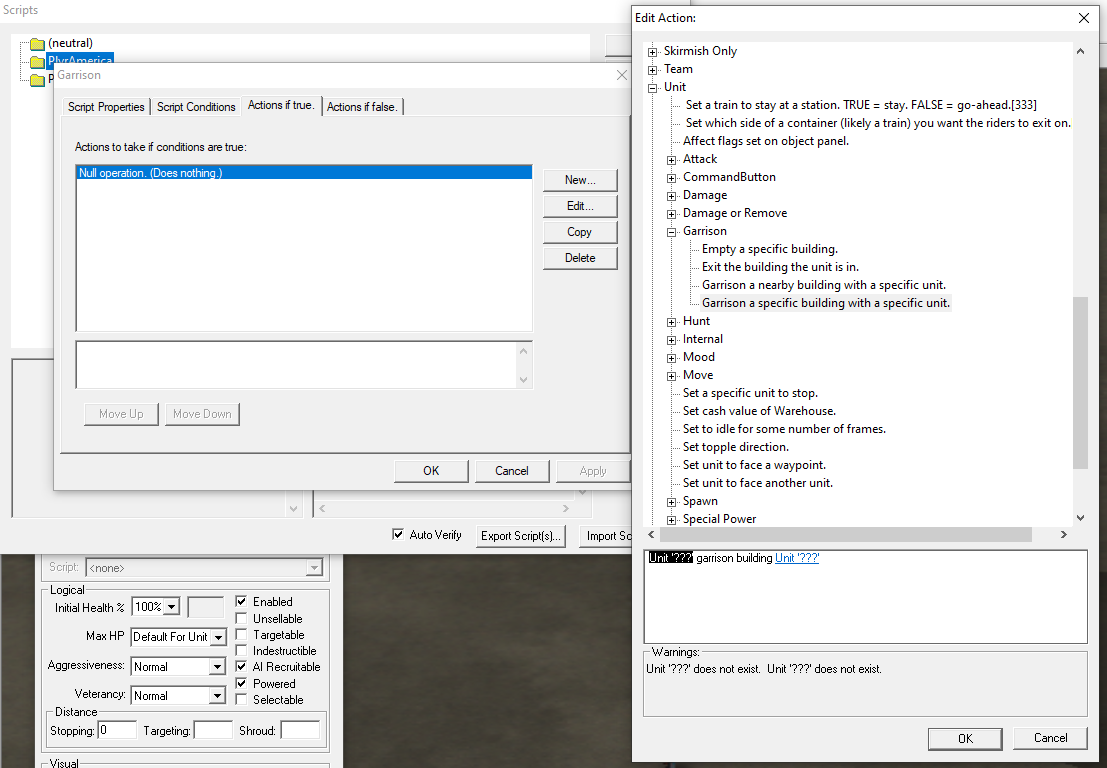
Task: Switch to the 'Actions if false.' tab
Action: [x=362, y=104]
